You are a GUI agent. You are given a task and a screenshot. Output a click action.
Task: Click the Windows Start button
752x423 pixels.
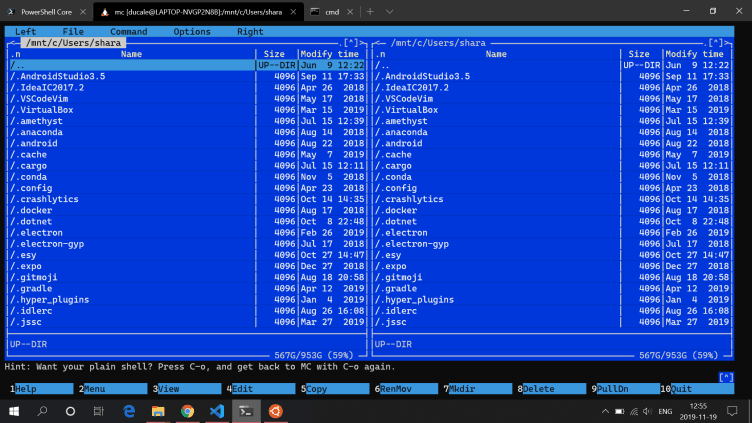point(14,411)
